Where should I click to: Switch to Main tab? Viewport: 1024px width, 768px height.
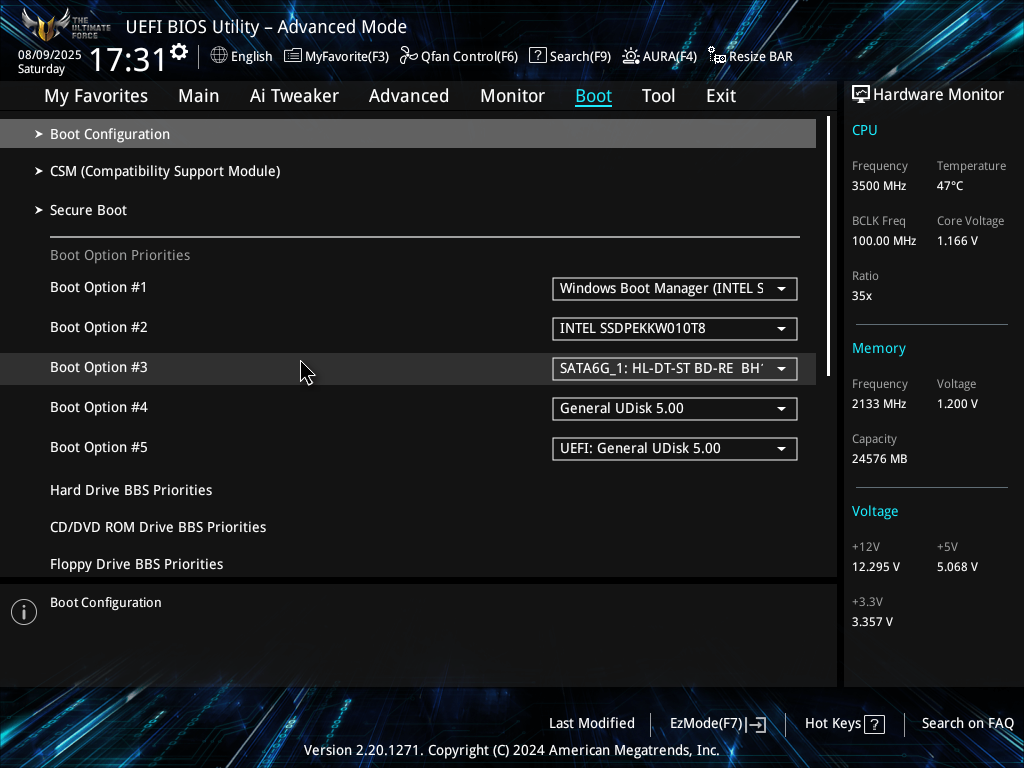click(x=199, y=96)
